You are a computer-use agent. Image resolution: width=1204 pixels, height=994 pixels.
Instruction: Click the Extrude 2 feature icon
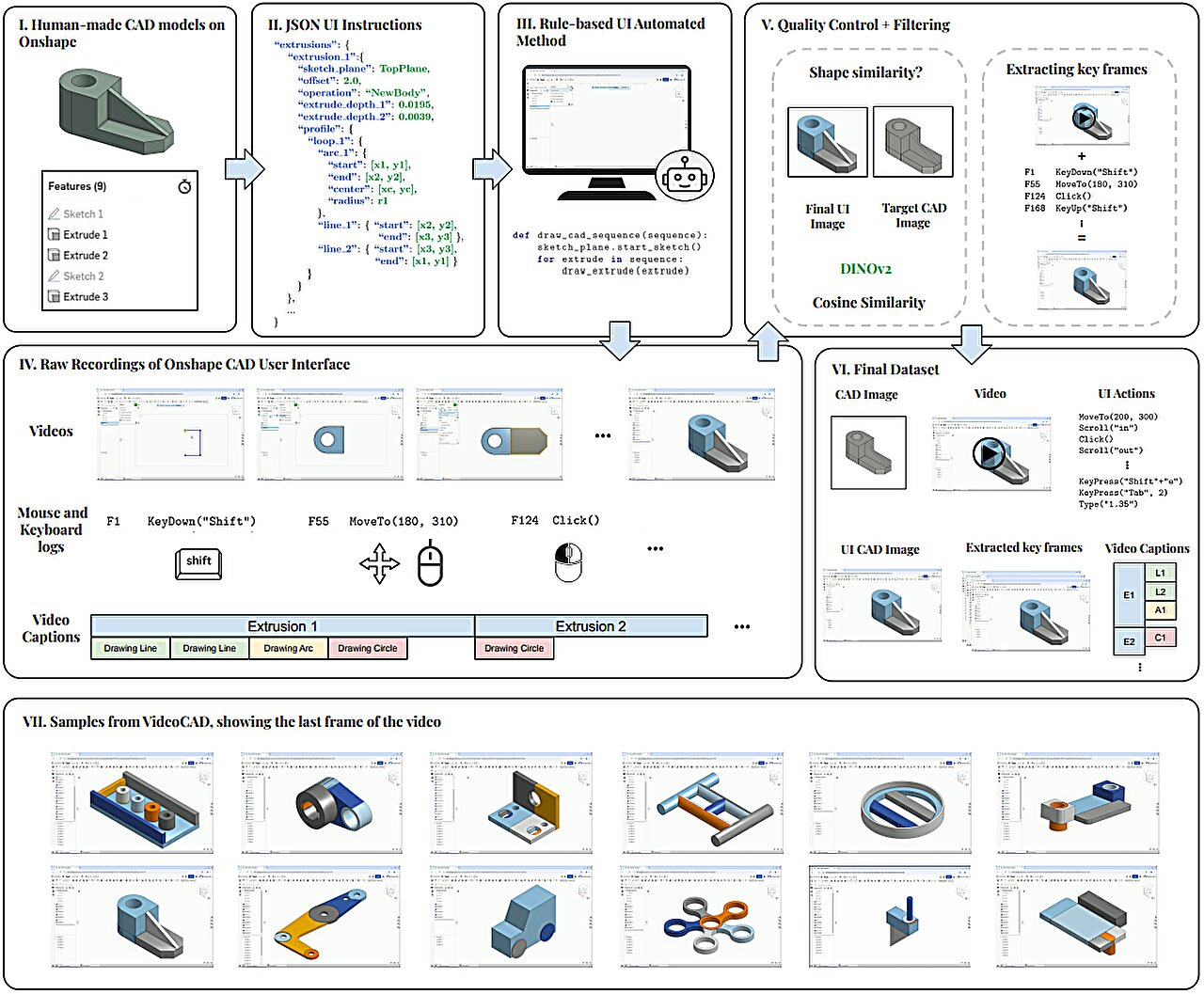coord(55,255)
